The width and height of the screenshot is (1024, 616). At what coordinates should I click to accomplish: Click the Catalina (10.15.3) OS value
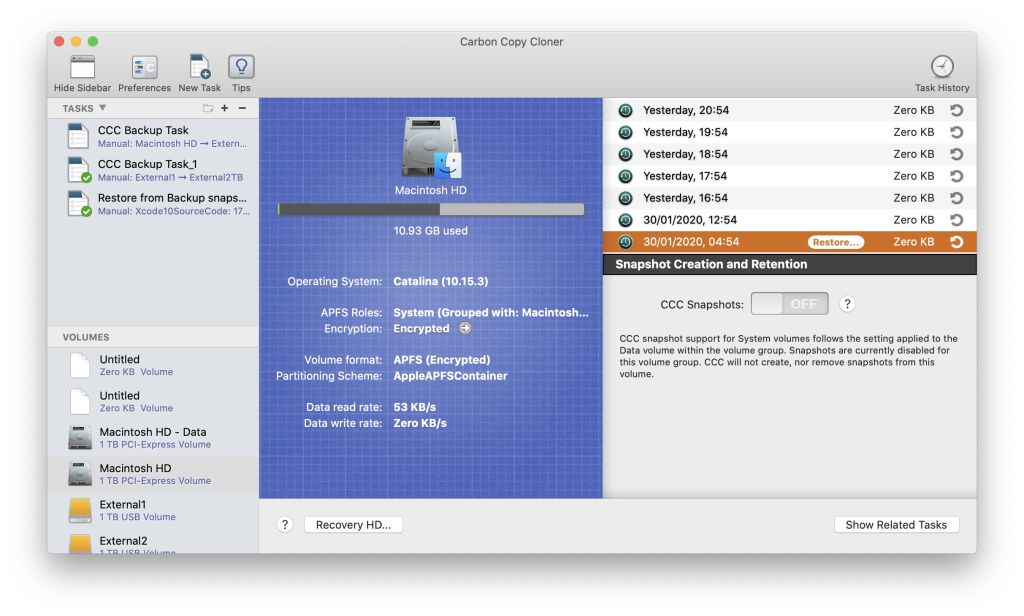pyautogui.click(x=440, y=281)
